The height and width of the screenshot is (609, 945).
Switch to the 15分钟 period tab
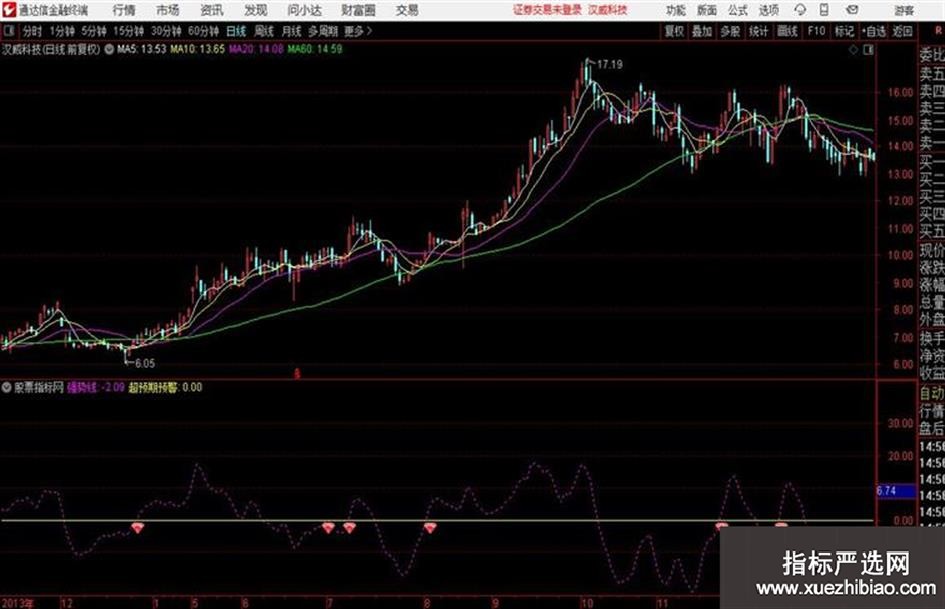(x=128, y=31)
